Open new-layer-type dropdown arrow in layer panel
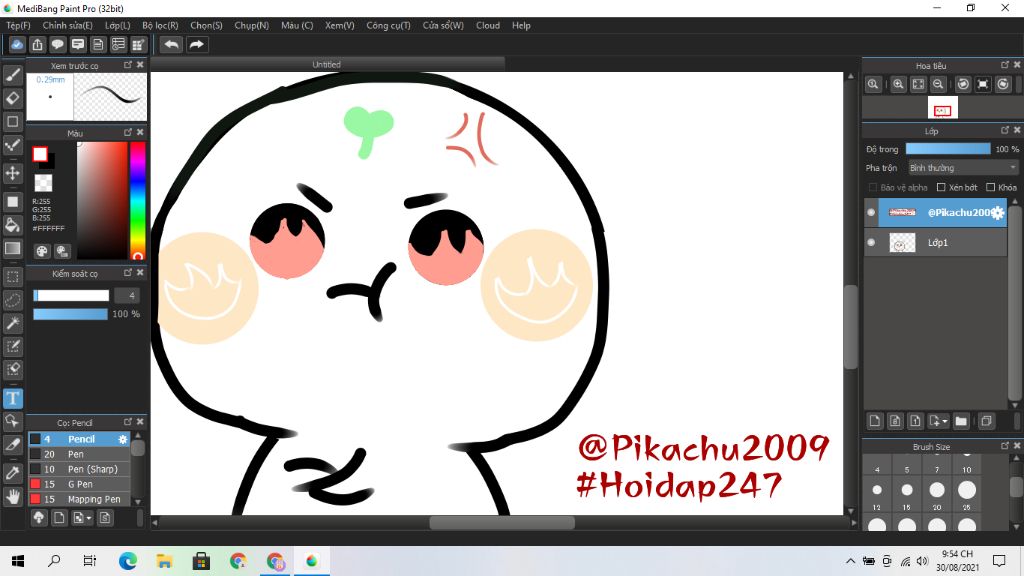 tap(938, 421)
